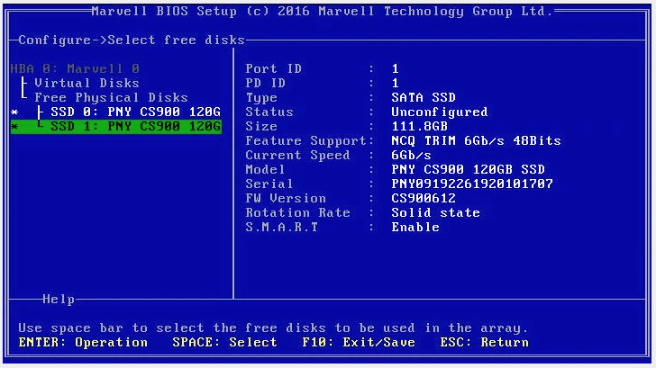
Task: Click the PD ID label
Action: (265, 83)
